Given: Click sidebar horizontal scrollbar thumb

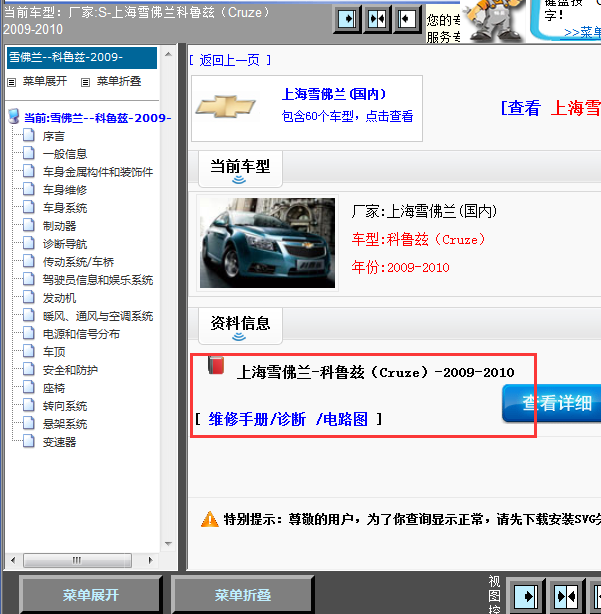Looking at the screenshot, I should click(77, 560).
